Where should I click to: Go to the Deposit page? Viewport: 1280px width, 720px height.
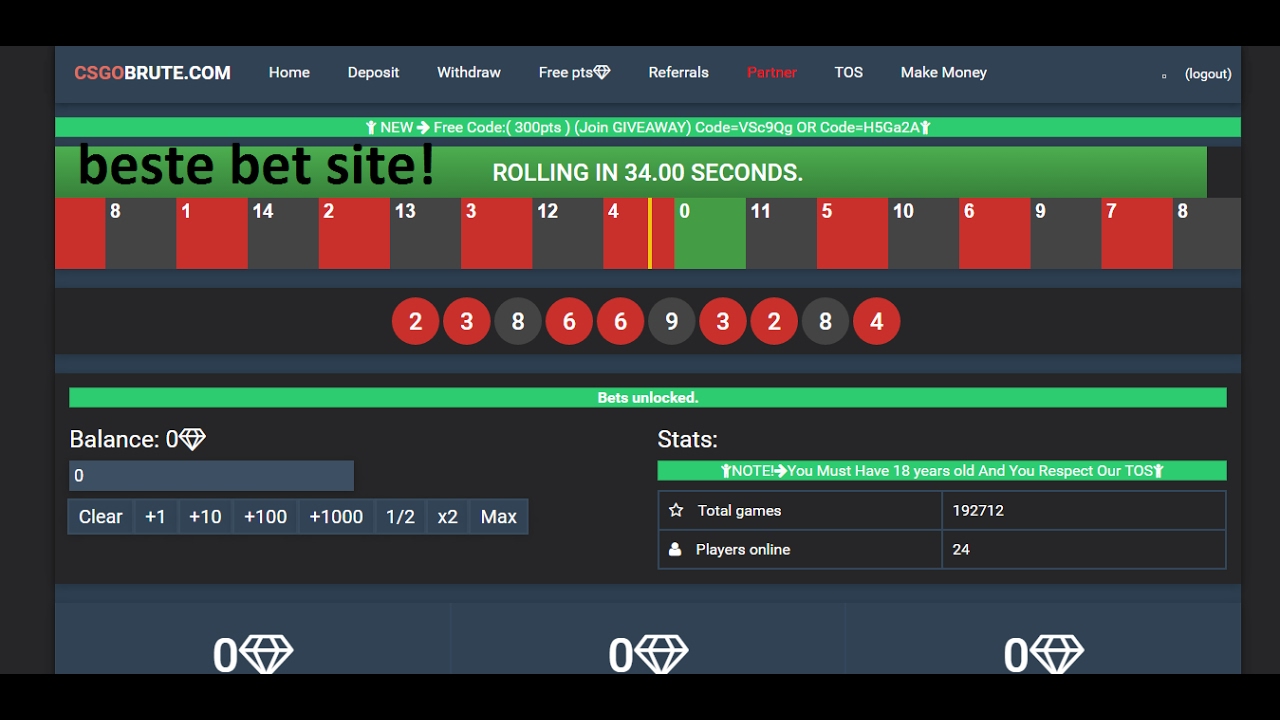click(373, 73)
